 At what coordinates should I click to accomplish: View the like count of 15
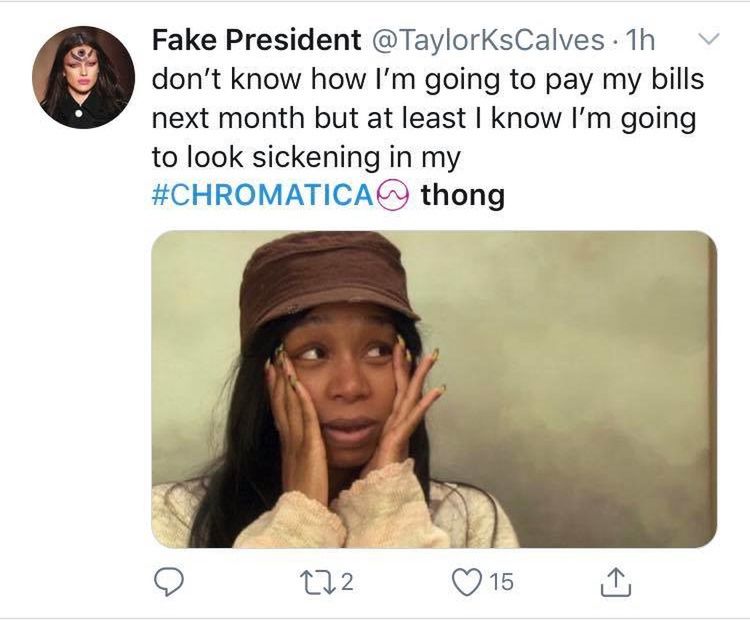502,581
